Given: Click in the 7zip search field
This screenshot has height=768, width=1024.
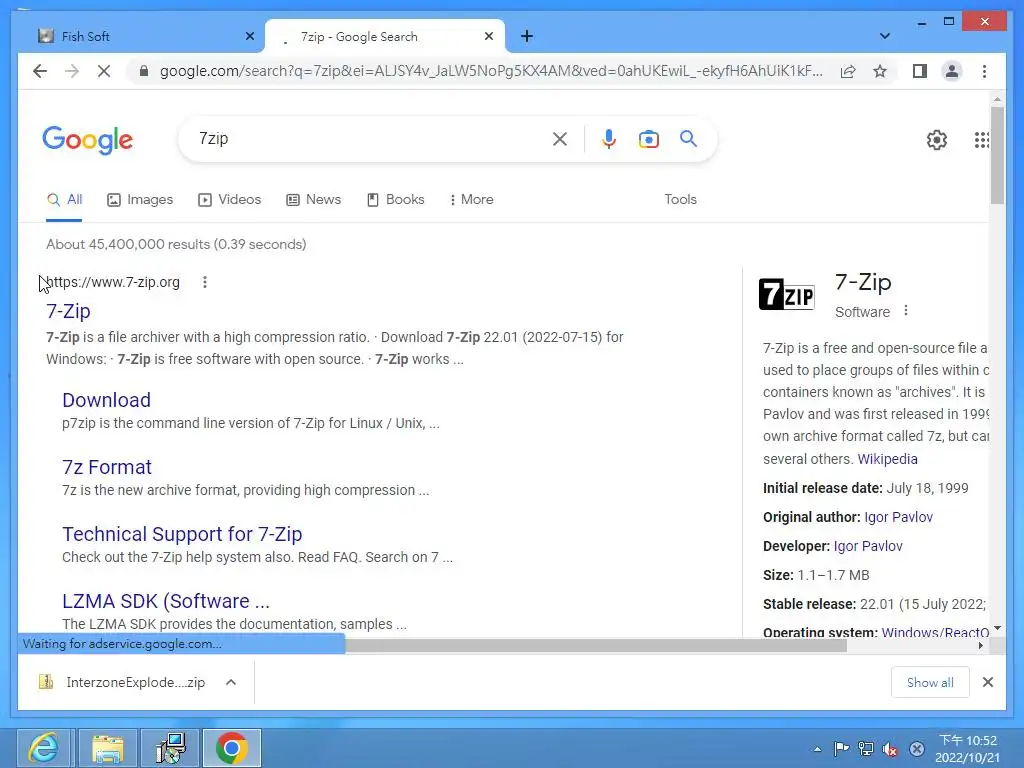Looking at the screenshot, I should [x=372, y=139].
